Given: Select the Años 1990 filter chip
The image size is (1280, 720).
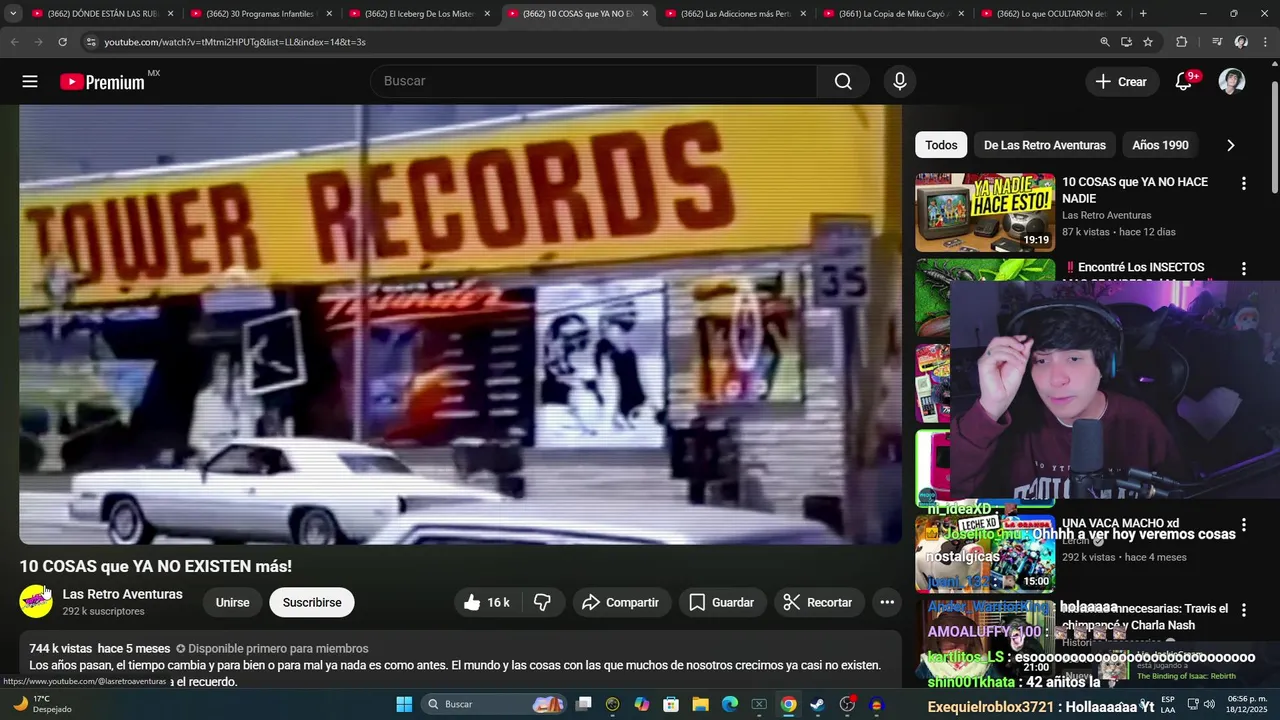Looking at the screenshot, I should pyautogui.click(x=1160, y=145).
